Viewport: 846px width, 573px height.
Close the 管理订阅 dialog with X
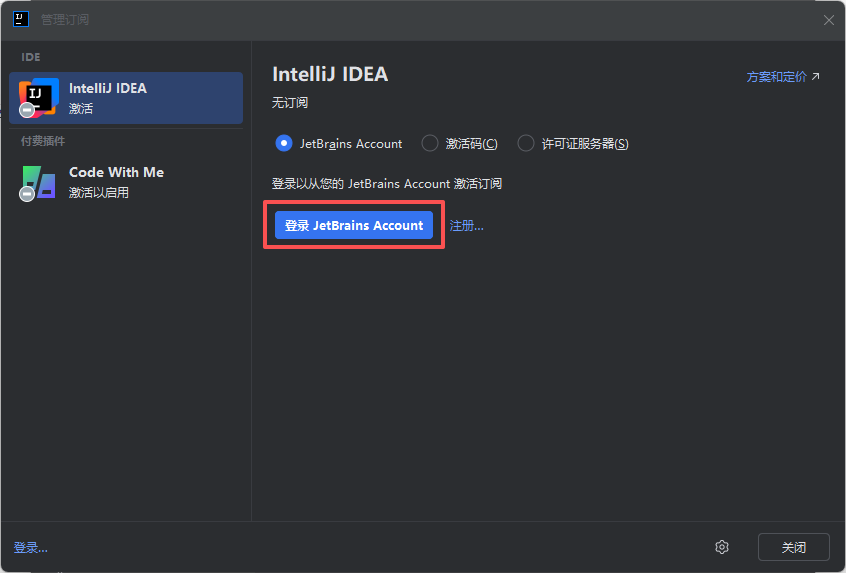829,20
